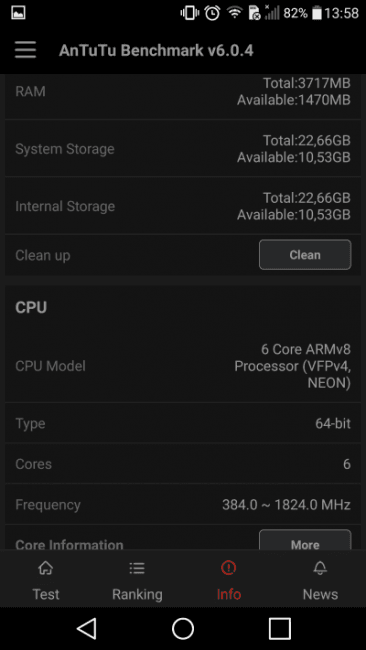Tap the Android back triangle

pyautogui.click(x=87, y=628)
